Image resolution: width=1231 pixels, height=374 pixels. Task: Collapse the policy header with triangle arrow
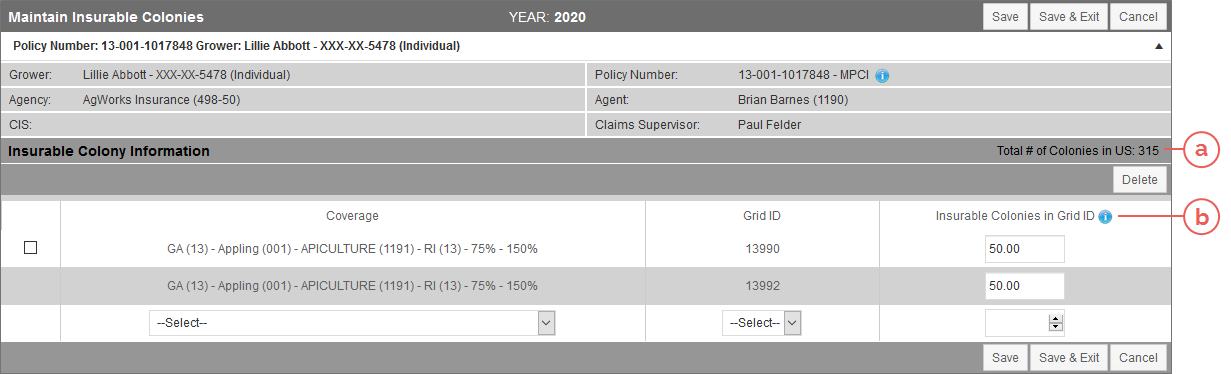1159,46
